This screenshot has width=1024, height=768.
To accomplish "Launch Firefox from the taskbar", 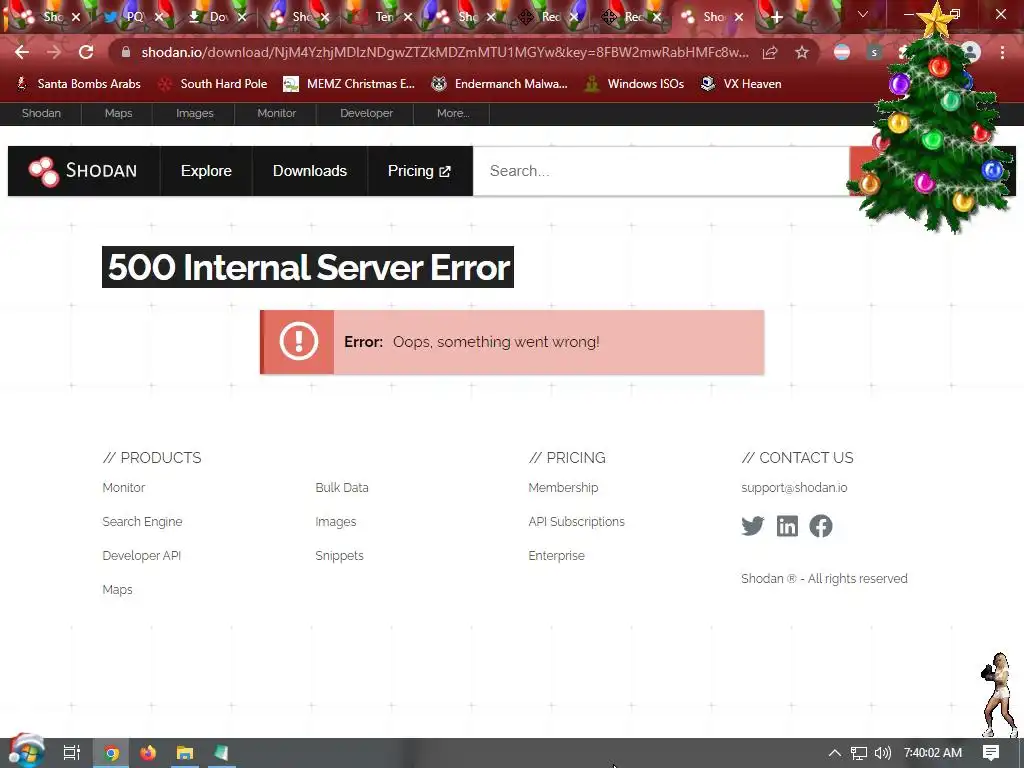I will coord(148,753).
